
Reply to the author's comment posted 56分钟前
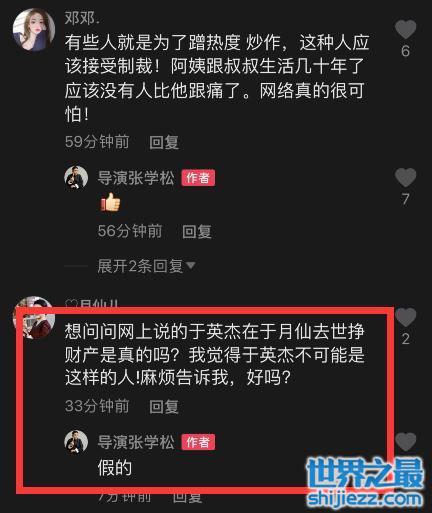[x=197, y=231]
